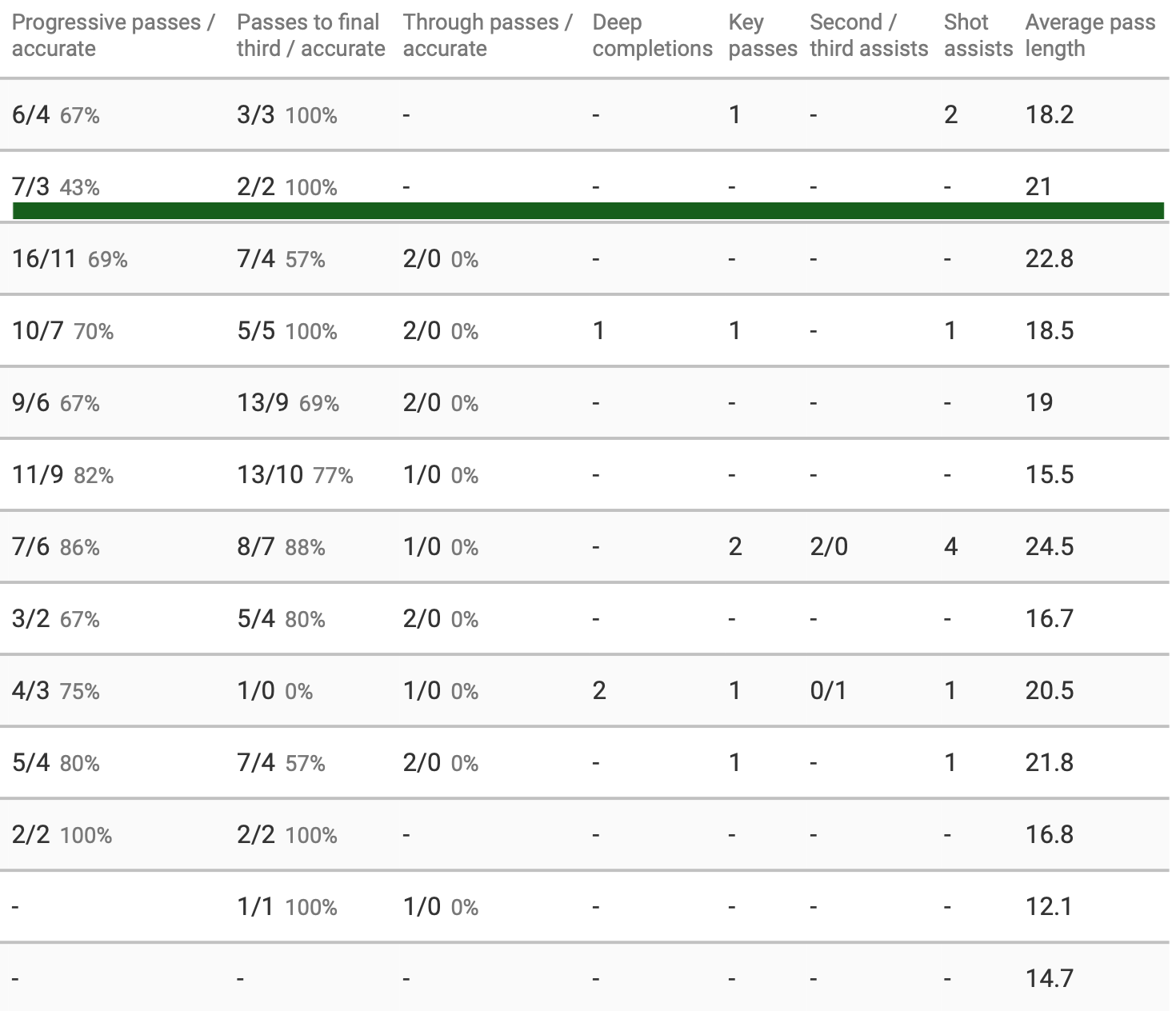This screenshot has width=1176, height=1011.
Task: Click the Key passes column header
Action: click(x=762, y=35)
